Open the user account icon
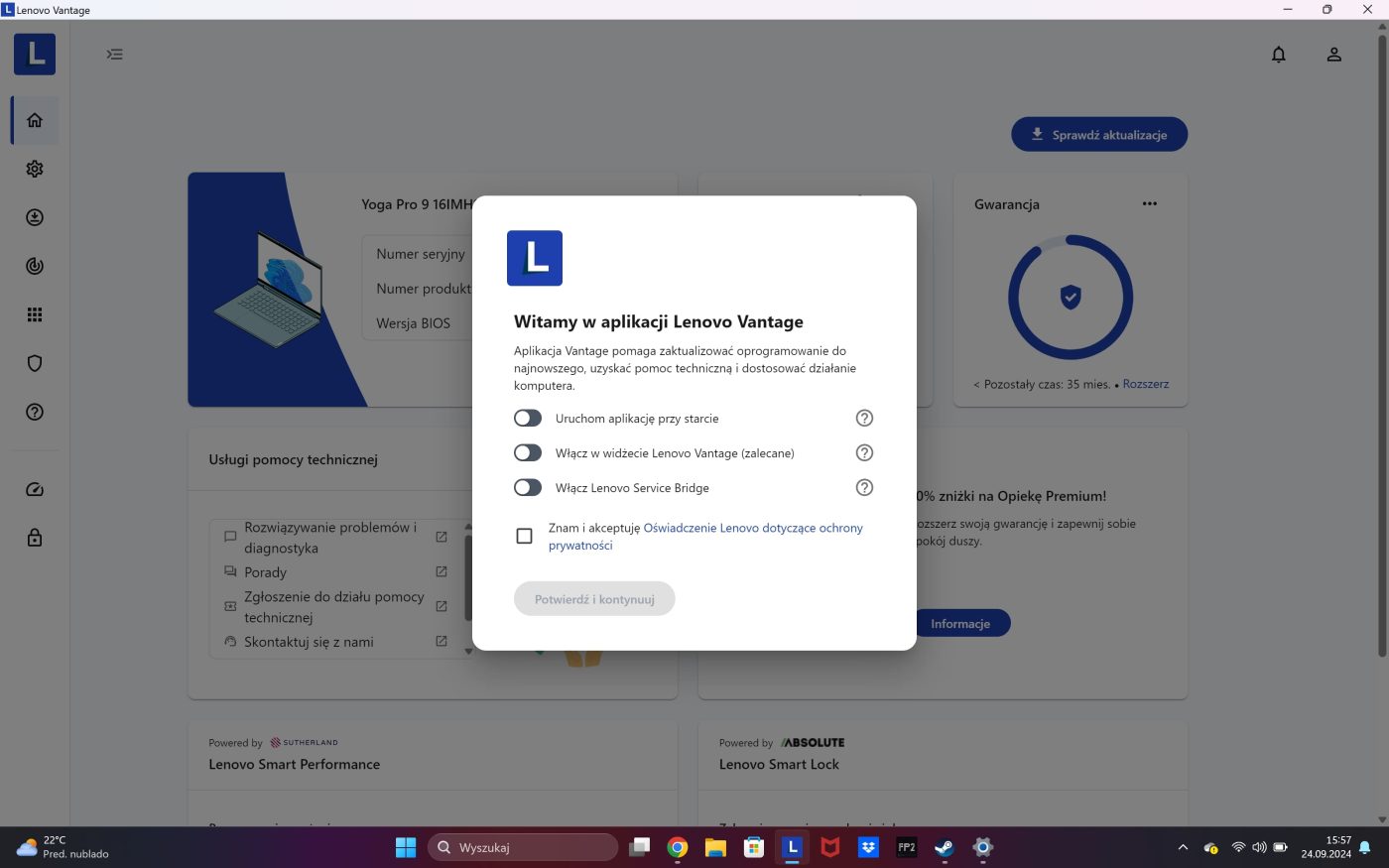The width and height of the screenshot is (1389, 868). (x=1334, y=55)
